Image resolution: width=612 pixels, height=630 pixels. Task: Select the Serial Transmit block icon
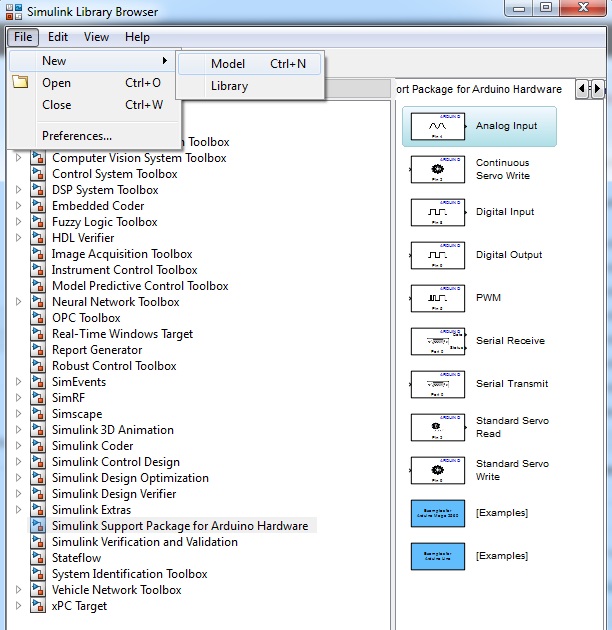pos(438,384)
